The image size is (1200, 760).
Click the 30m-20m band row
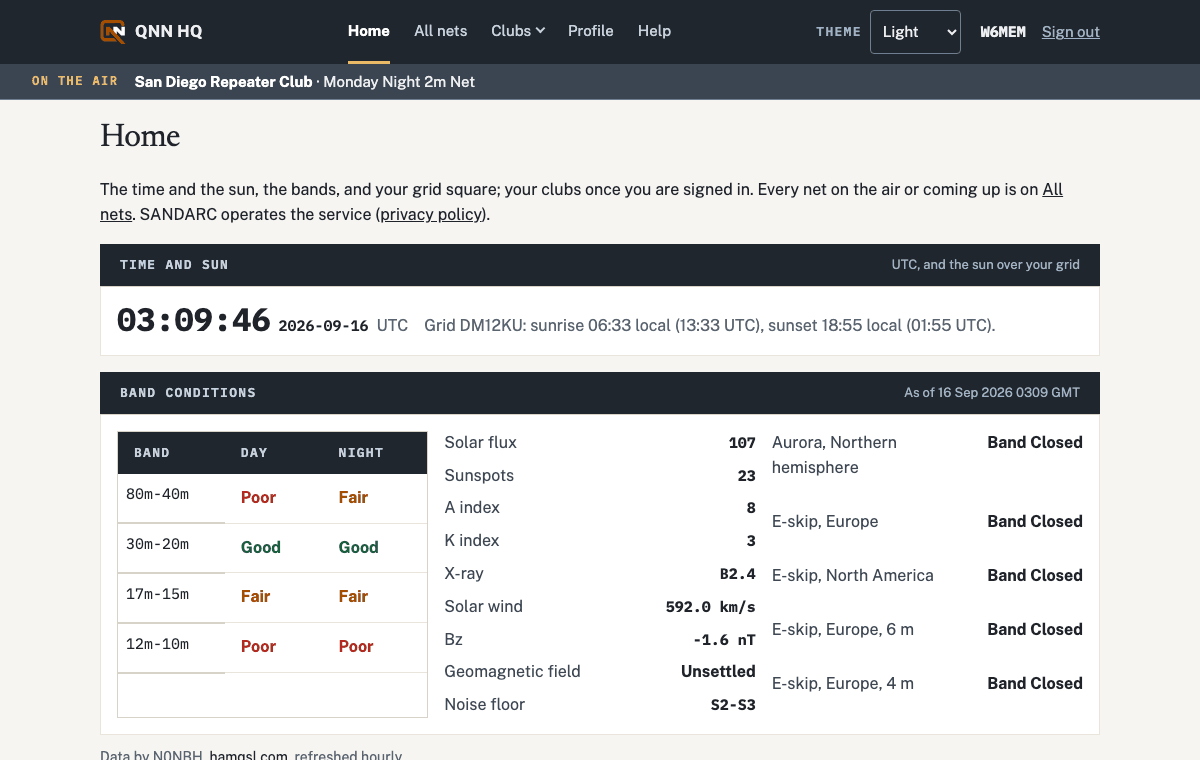click(272, 548)
